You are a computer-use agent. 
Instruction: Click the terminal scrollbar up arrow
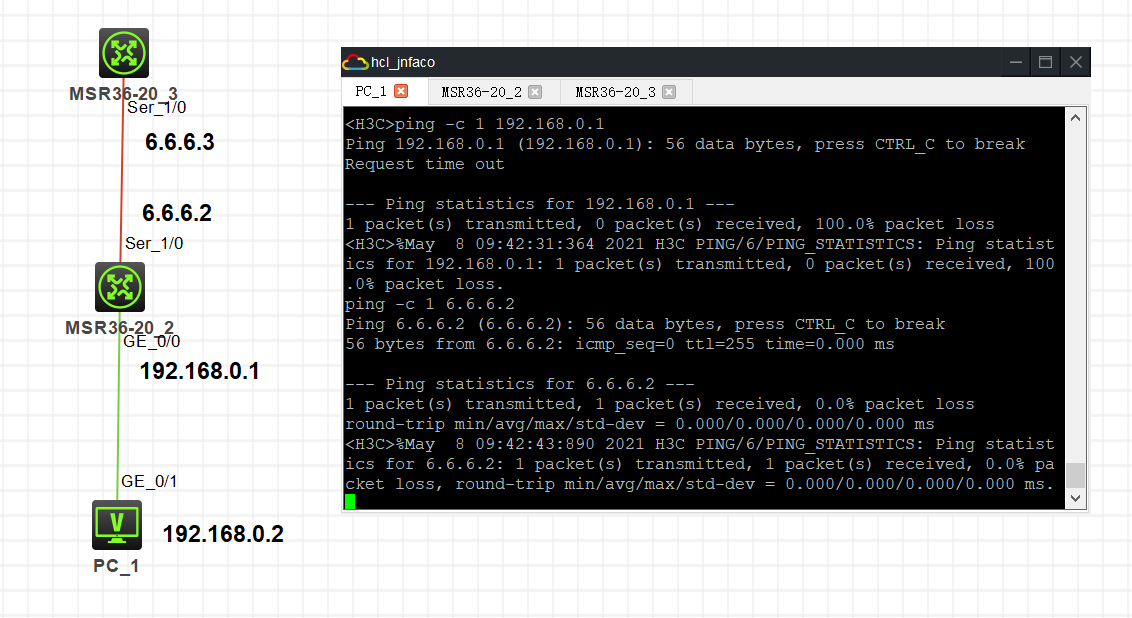(x=1076, y=118)
